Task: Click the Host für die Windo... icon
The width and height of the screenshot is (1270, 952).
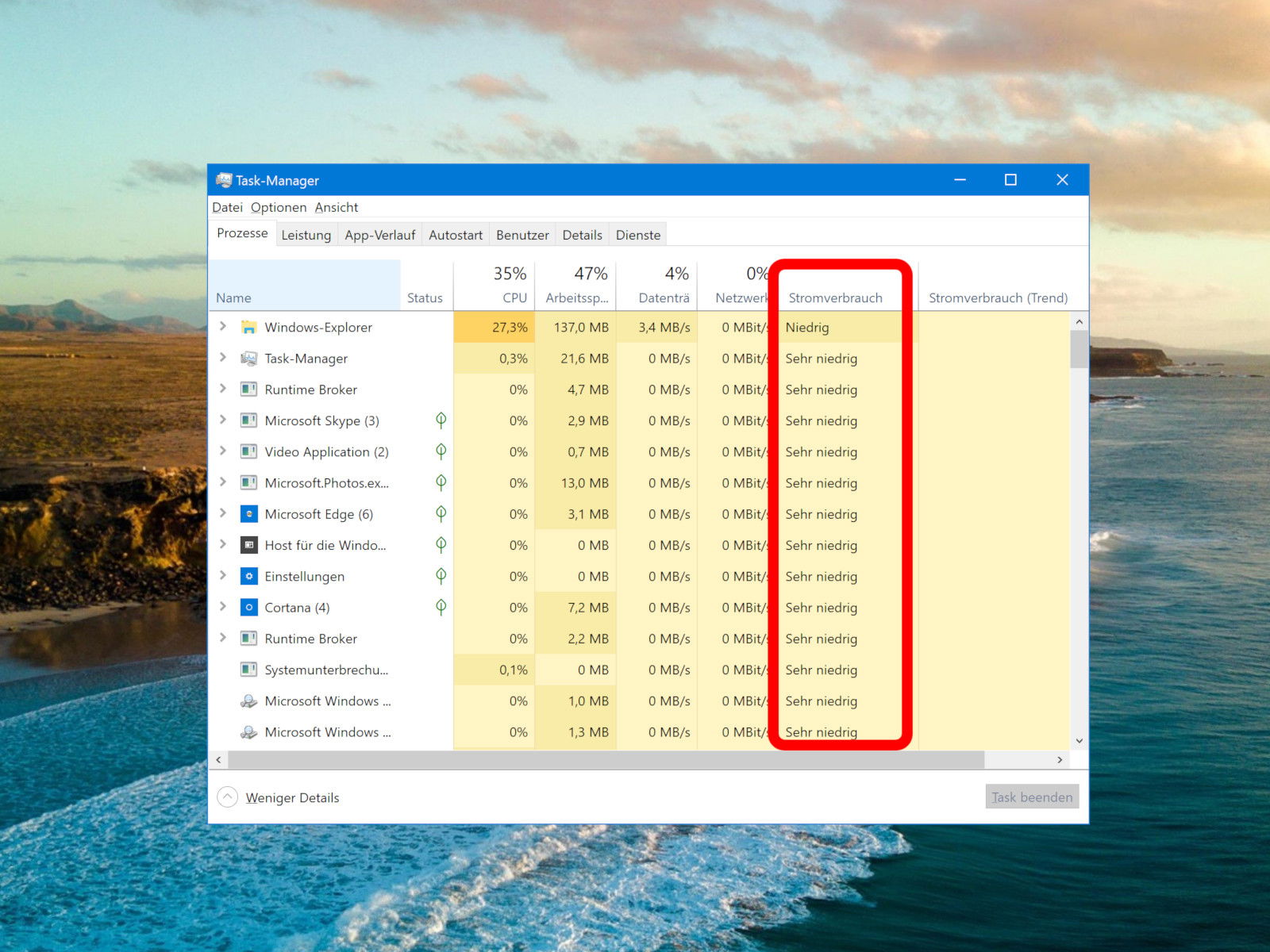Action: (x=248, y=545)
